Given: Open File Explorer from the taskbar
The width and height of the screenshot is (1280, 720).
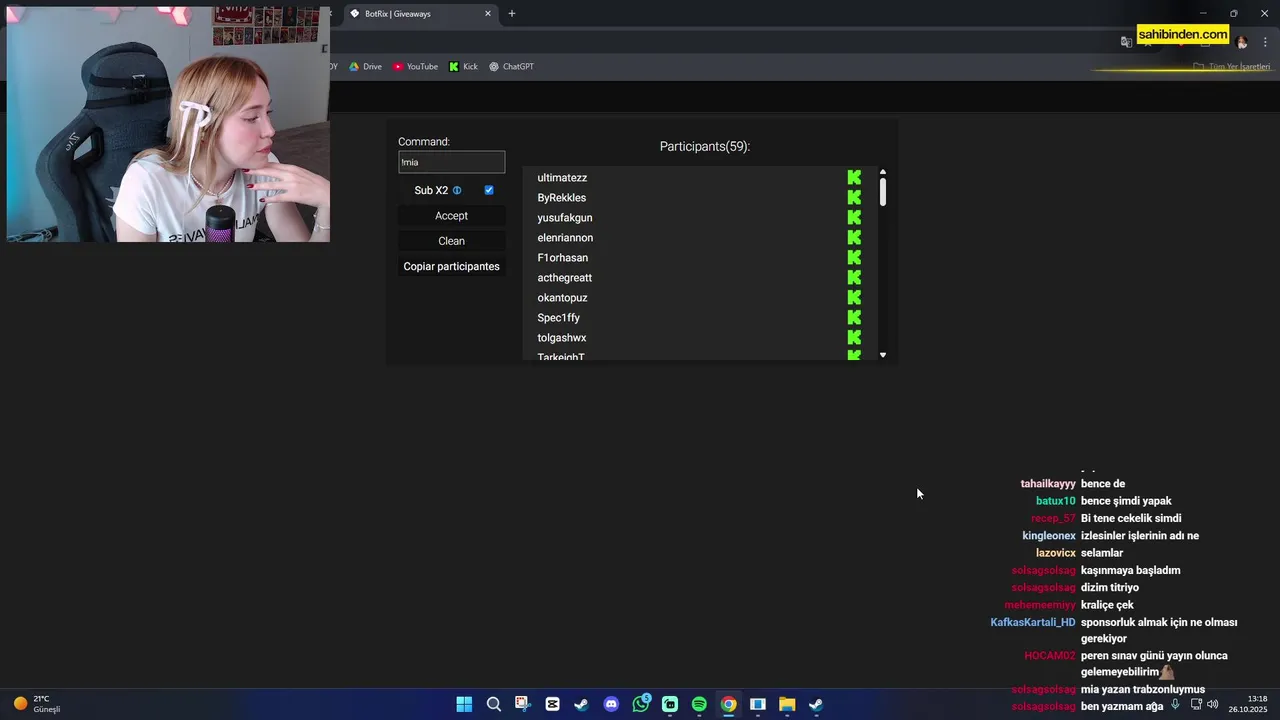Looking at the screenshot, I should (787, 704).
